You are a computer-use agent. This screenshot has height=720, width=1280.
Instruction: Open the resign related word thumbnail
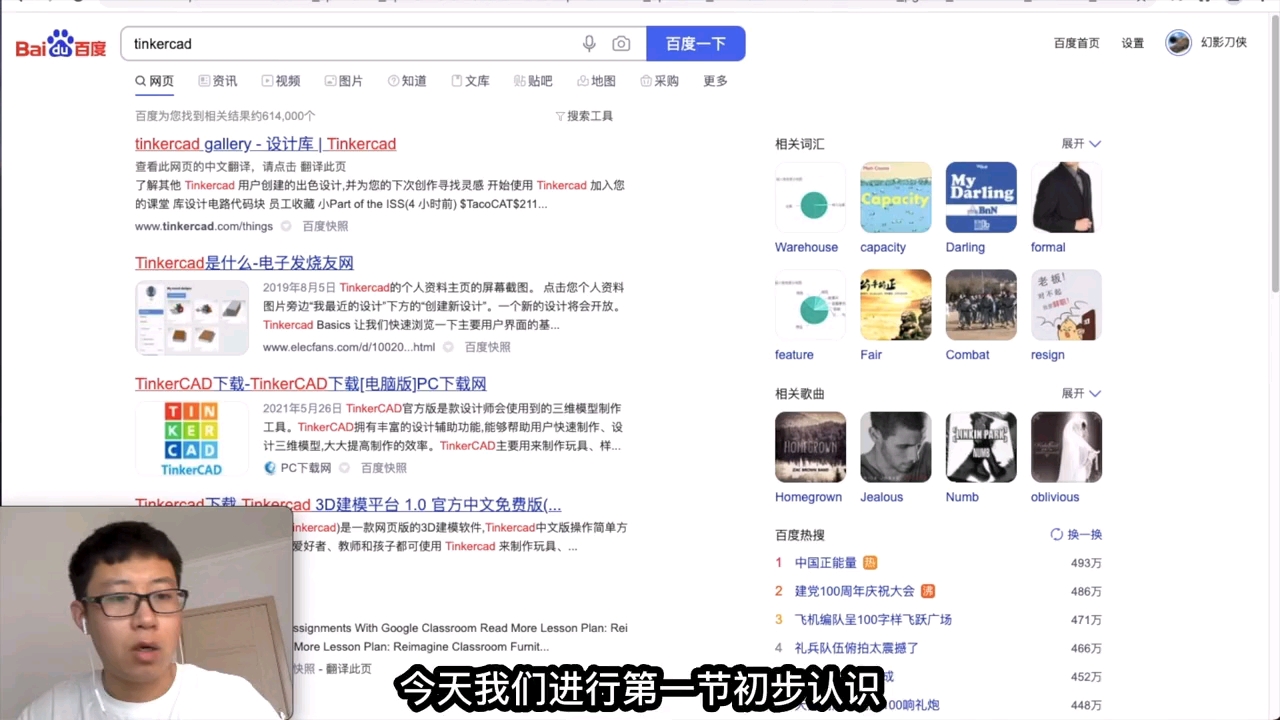point(1066,305)
